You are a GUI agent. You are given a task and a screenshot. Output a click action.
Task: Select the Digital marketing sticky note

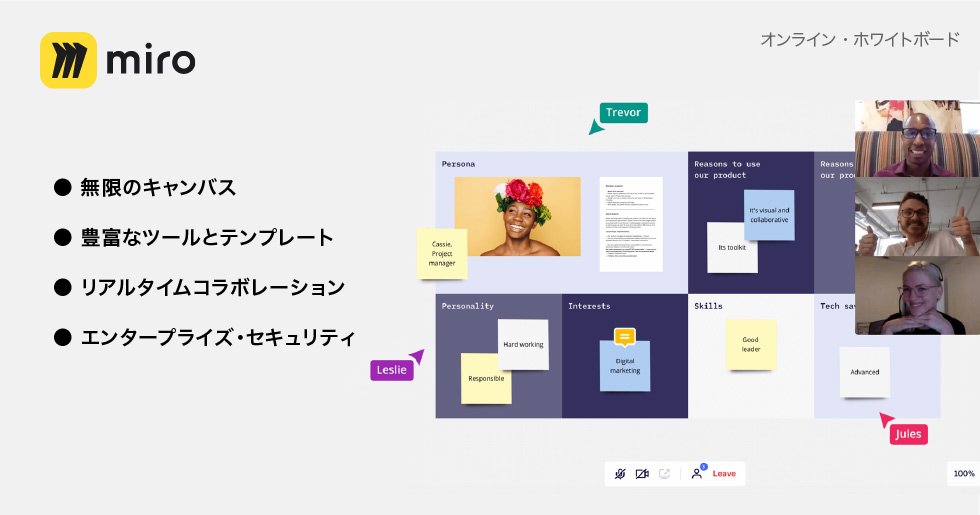pyautogui.click(x=625, y=366)
